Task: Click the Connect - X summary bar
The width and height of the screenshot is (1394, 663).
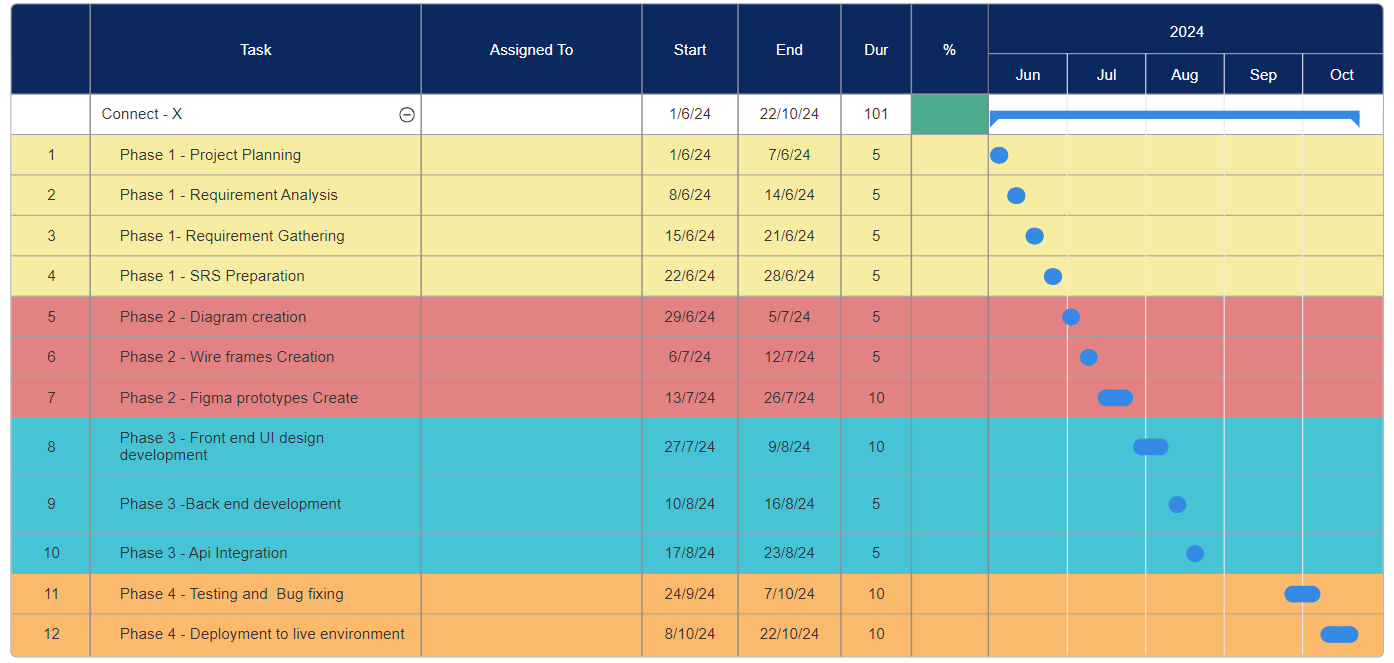Action: point(1174,116)
